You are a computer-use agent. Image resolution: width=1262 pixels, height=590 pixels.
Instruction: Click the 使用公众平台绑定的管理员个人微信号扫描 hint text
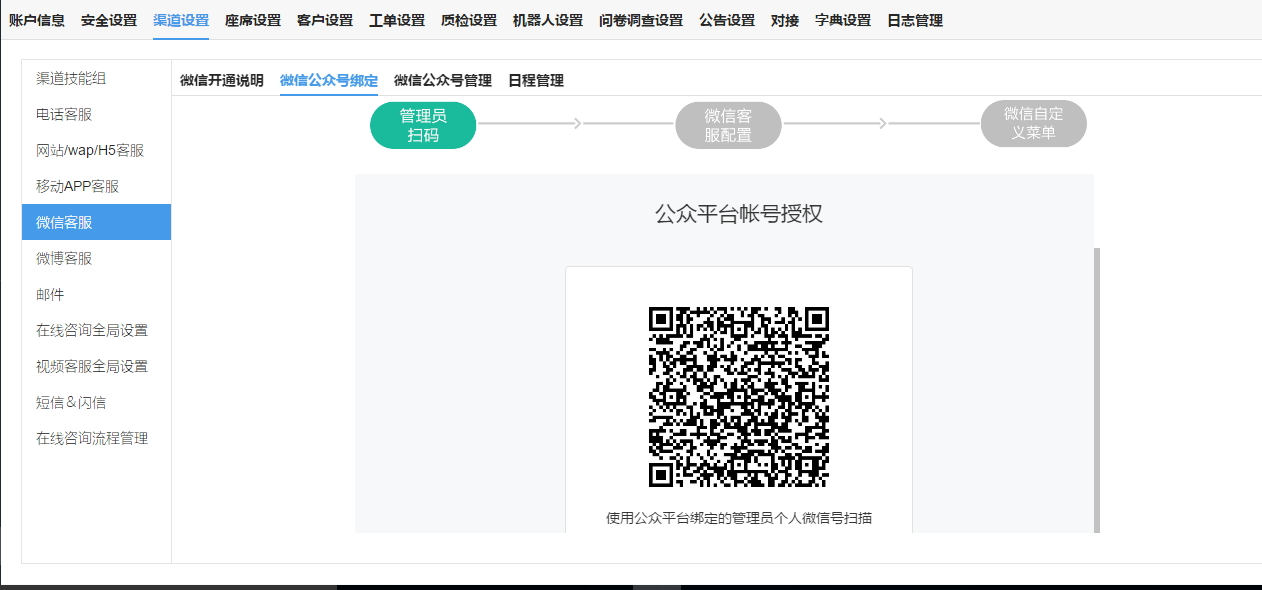click(x=739, y=518)
